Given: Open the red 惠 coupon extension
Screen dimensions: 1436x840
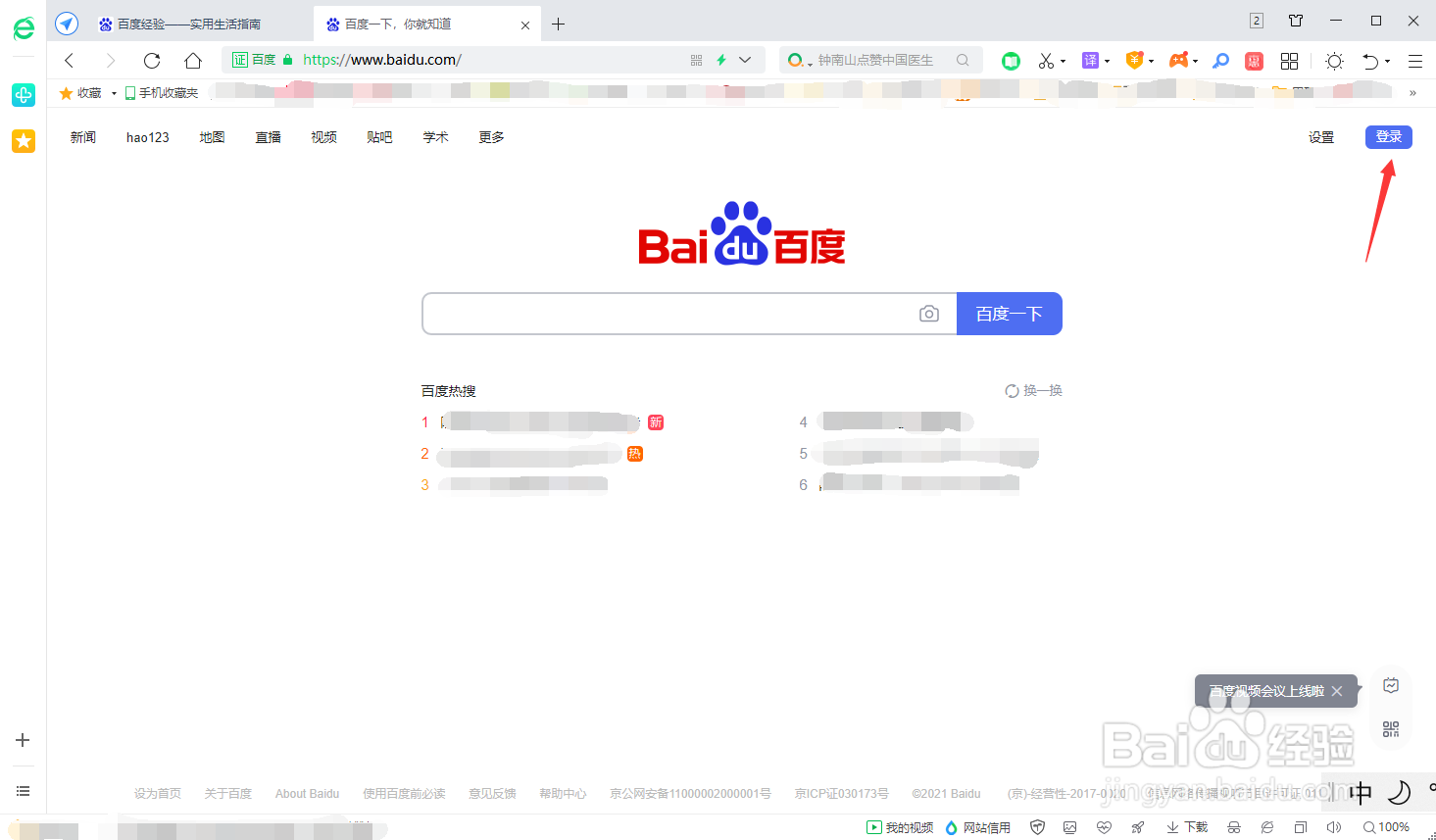Looking at the screenshot, I should pos(1254,61).
